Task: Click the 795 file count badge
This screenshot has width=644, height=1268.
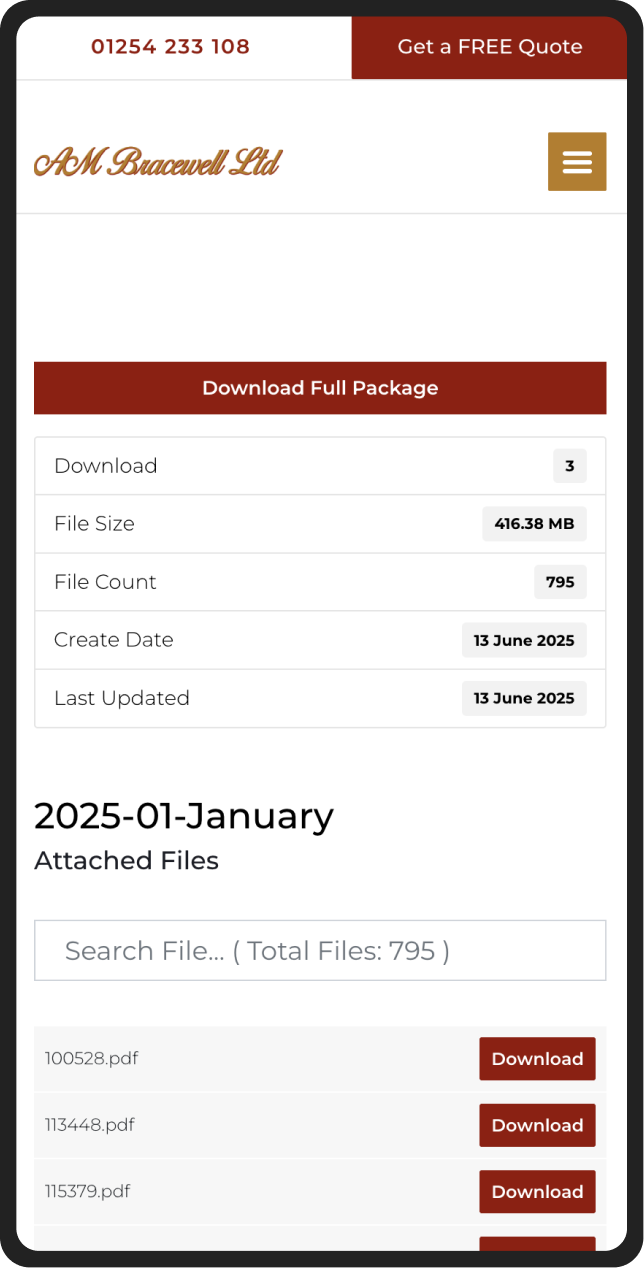Action: pyautogui.click(x=560, y=582)
